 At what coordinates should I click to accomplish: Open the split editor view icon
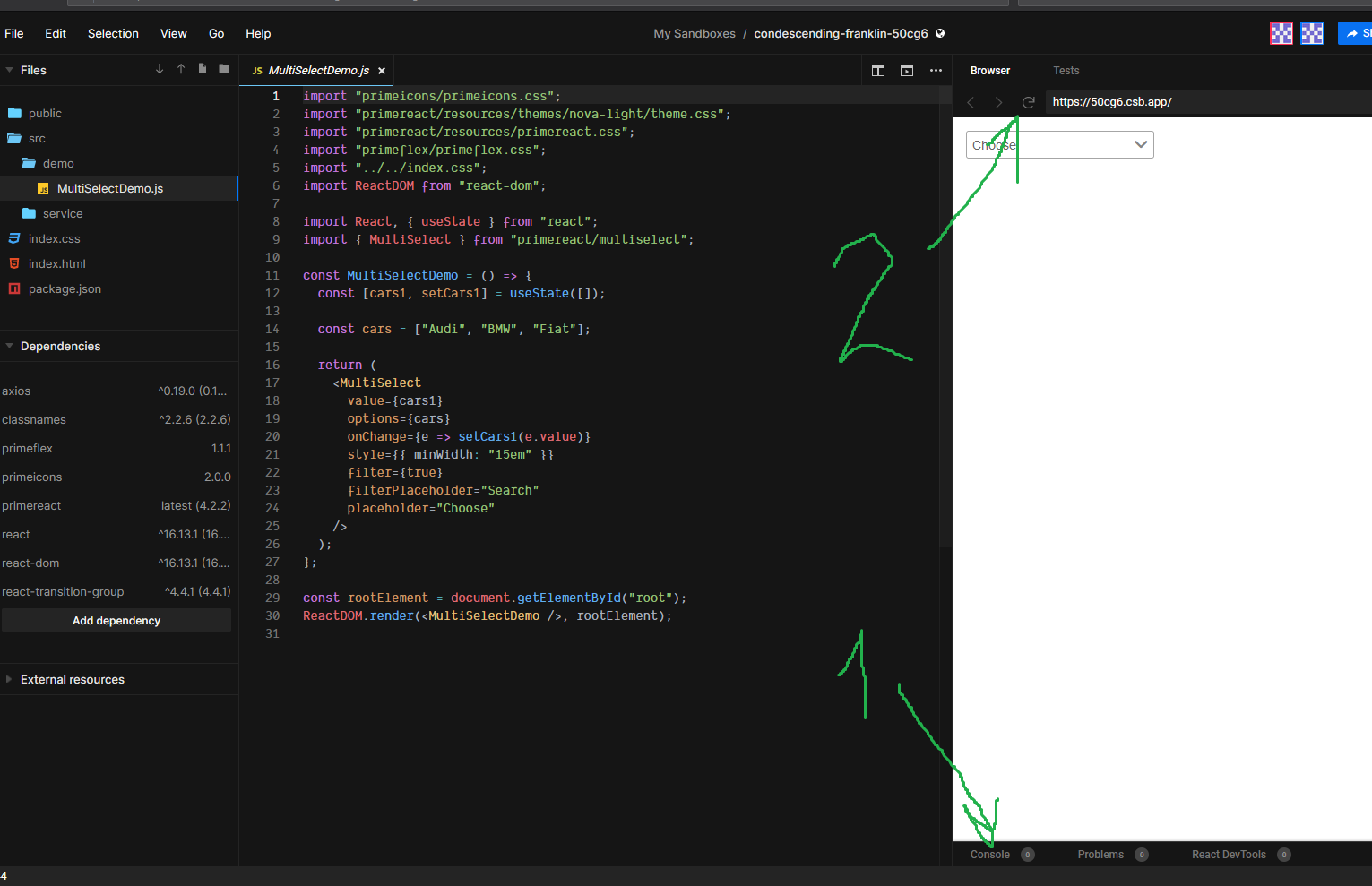(x=877, y=70)
